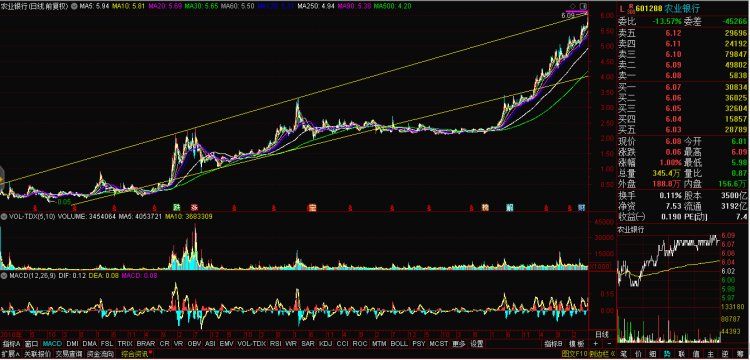Select the BOLL indicator tab
Image resolution: width=750 pixels, height=360 pixels.
point(399,344)
